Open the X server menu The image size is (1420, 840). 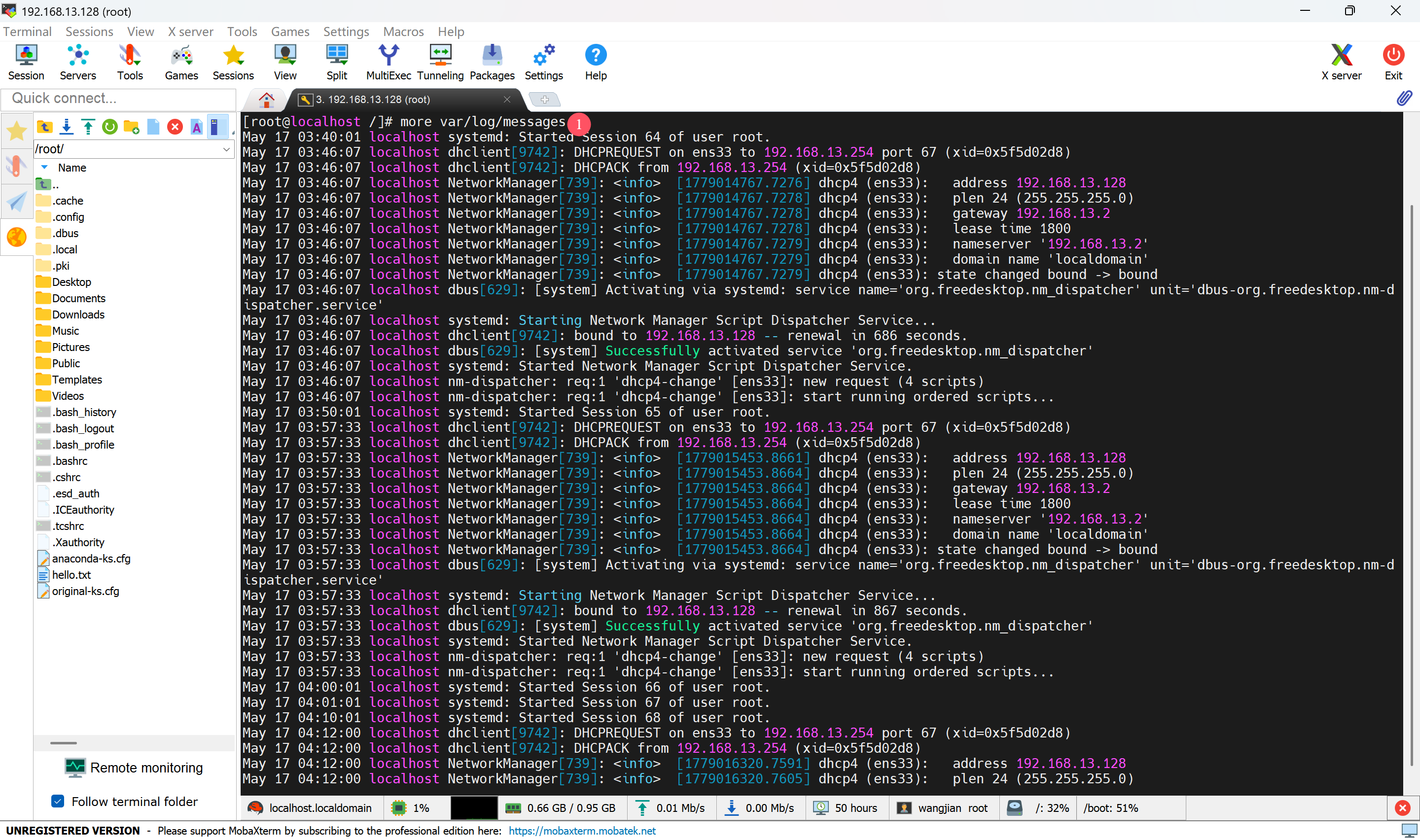pos(191,32)
